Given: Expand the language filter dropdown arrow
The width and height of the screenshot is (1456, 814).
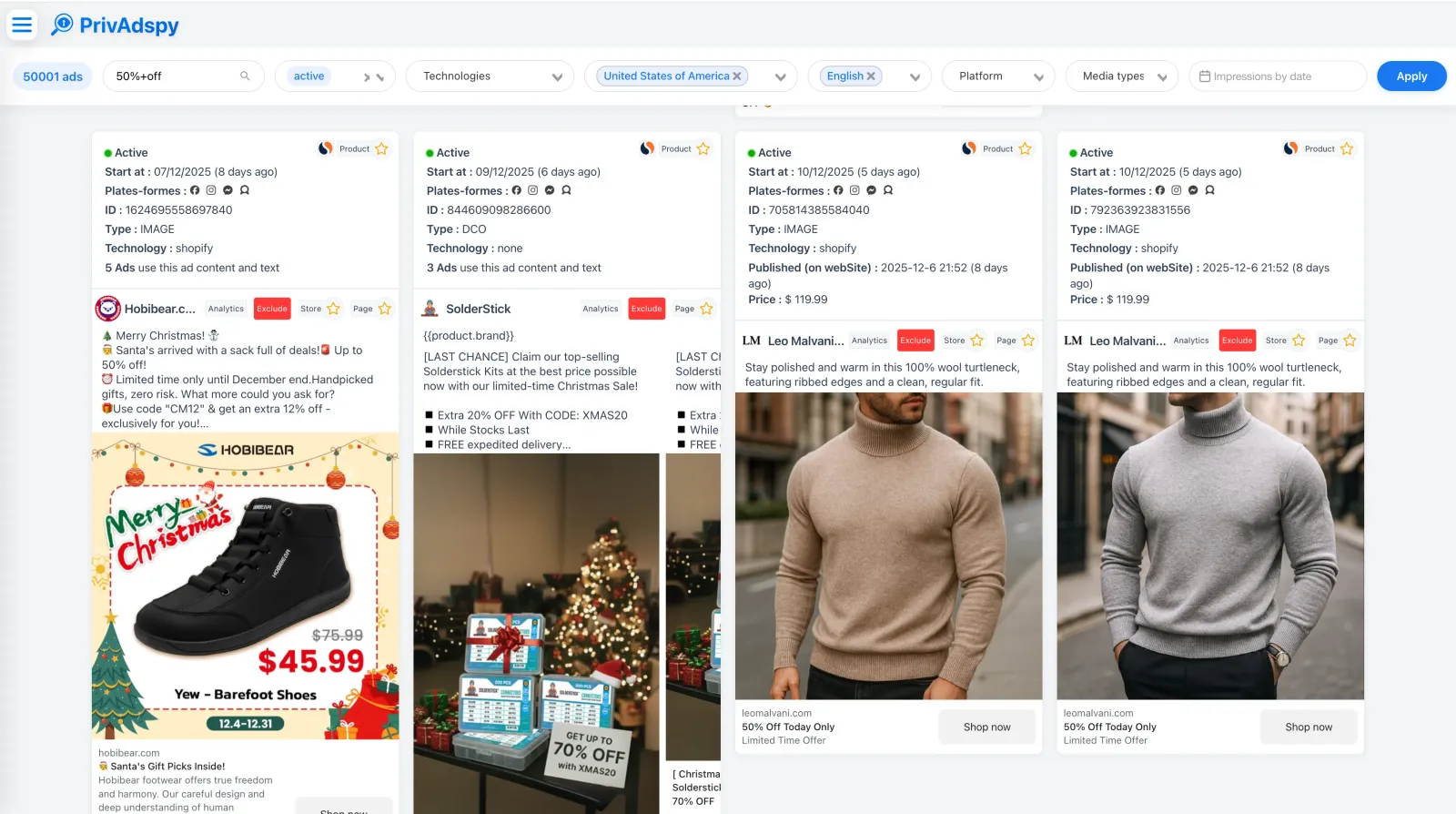Looking at the screenshot, I should coord(915,77).
